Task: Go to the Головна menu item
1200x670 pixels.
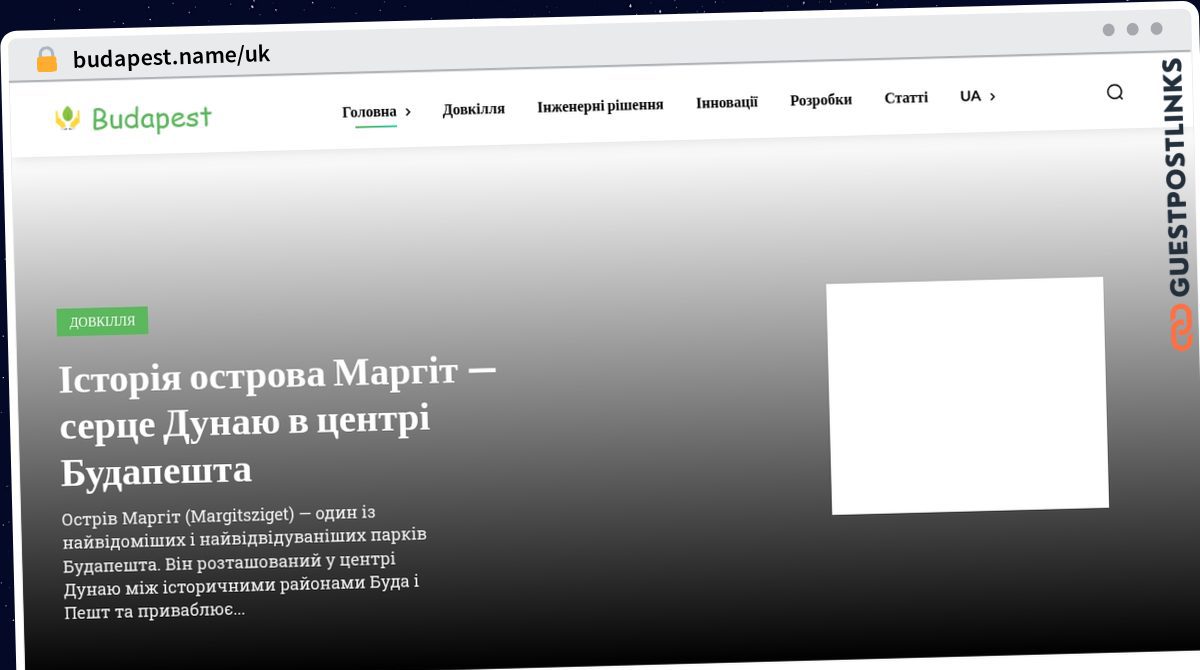Action: click(369, 112)
